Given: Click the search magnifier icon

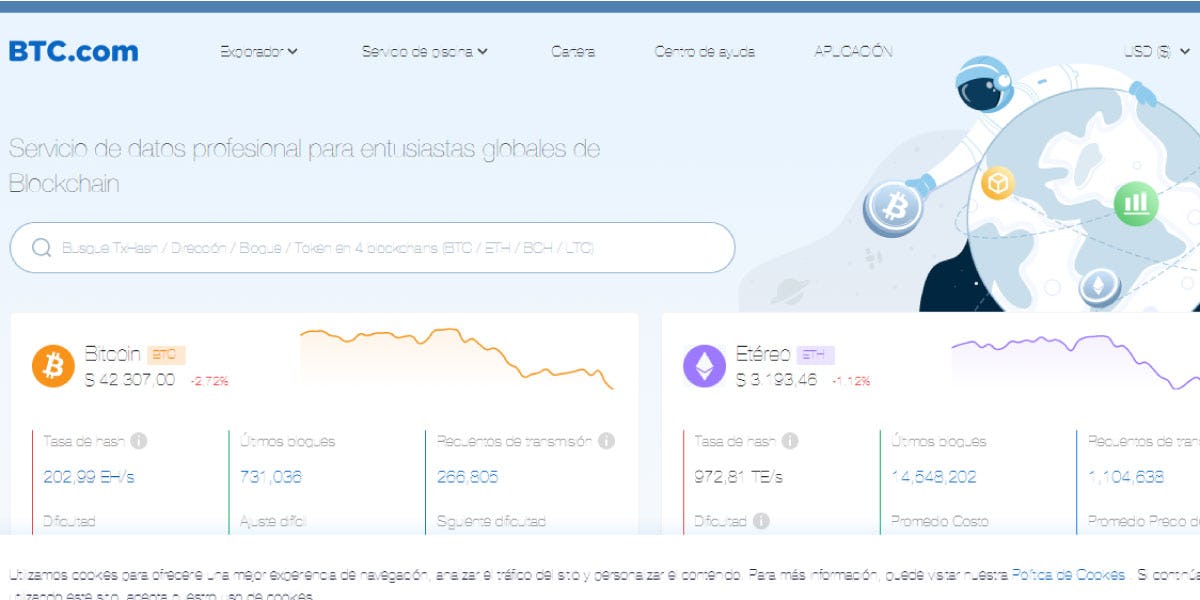Looking at the screenshot, I should (41, 248).
